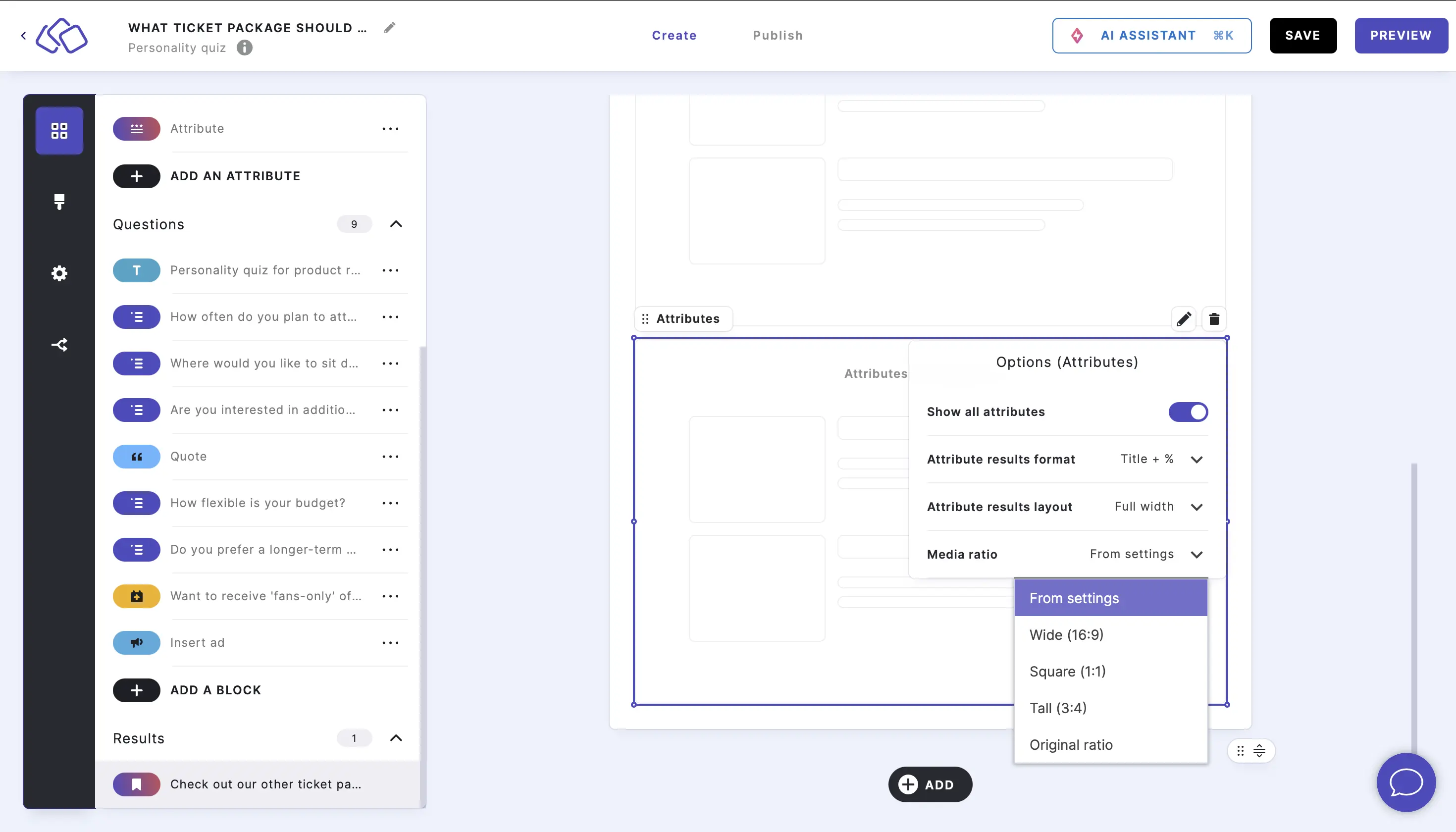Click the delete trash icon on Attributes block
The height and width of the screenshot is (832, 1456).
click(x=1214, y=319)
